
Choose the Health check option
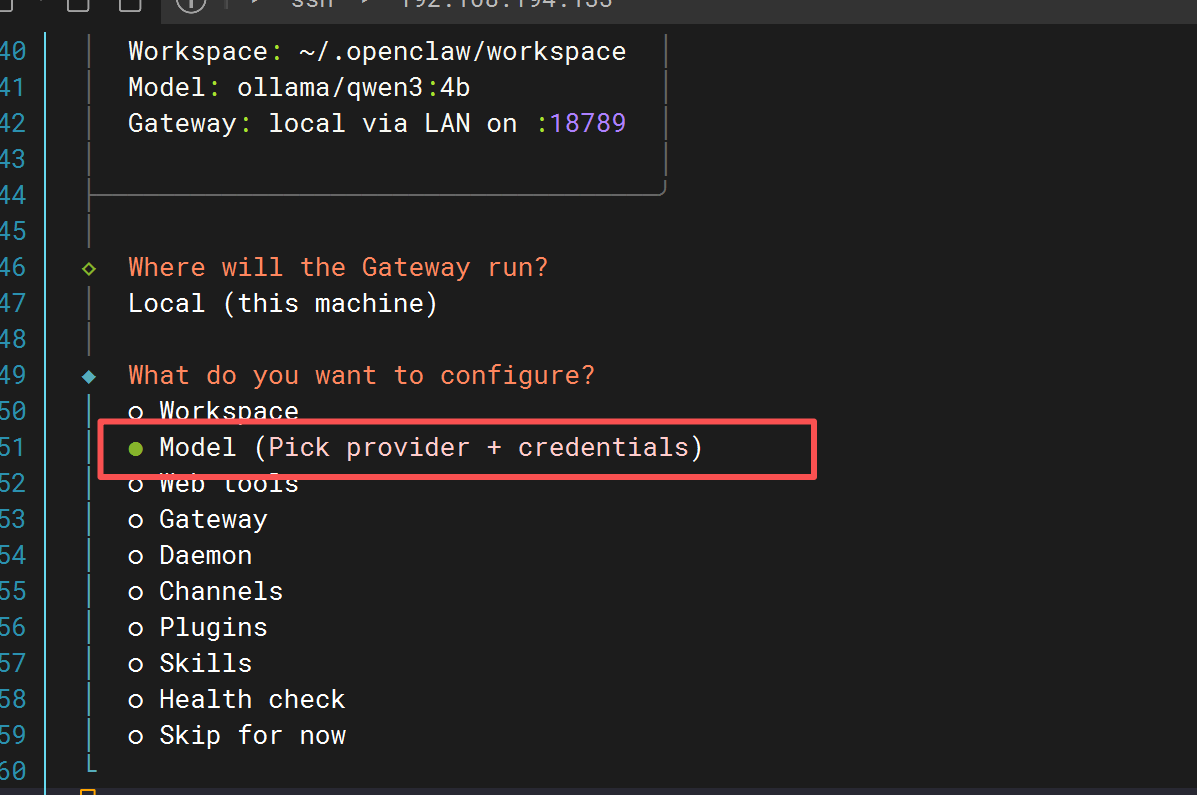237,700
